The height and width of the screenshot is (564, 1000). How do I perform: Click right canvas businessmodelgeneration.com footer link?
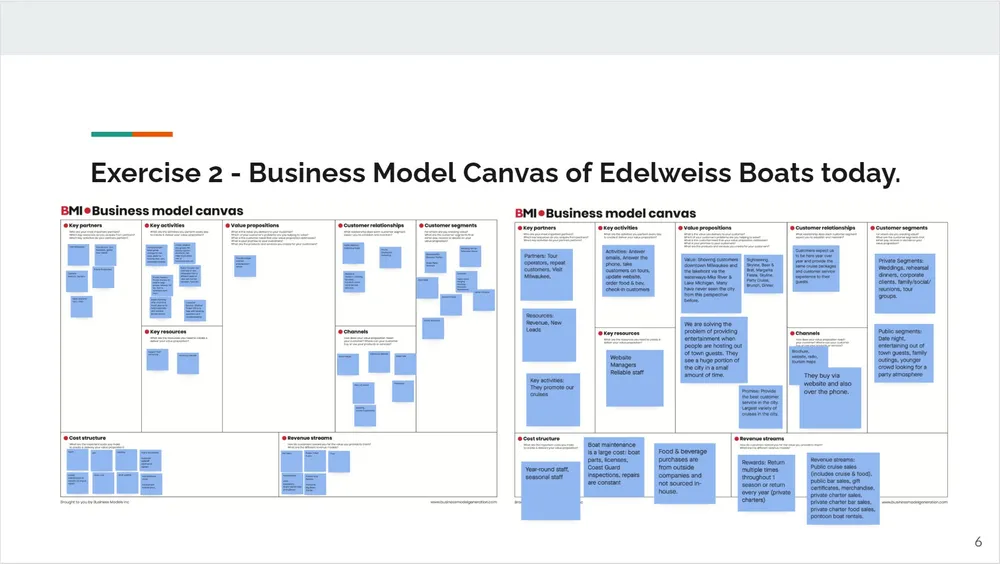coord(915,502)
